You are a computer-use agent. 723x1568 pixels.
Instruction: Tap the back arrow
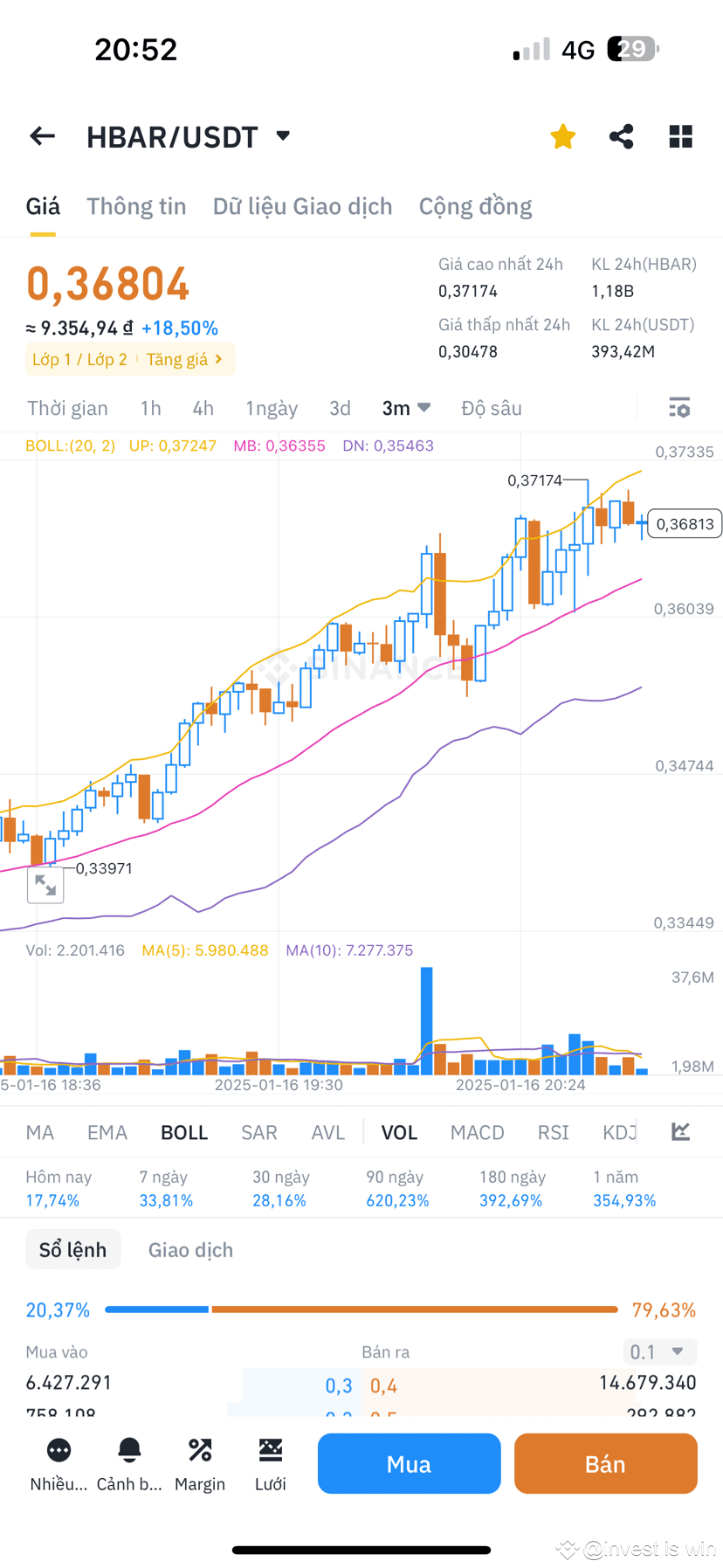click(42, 135)
